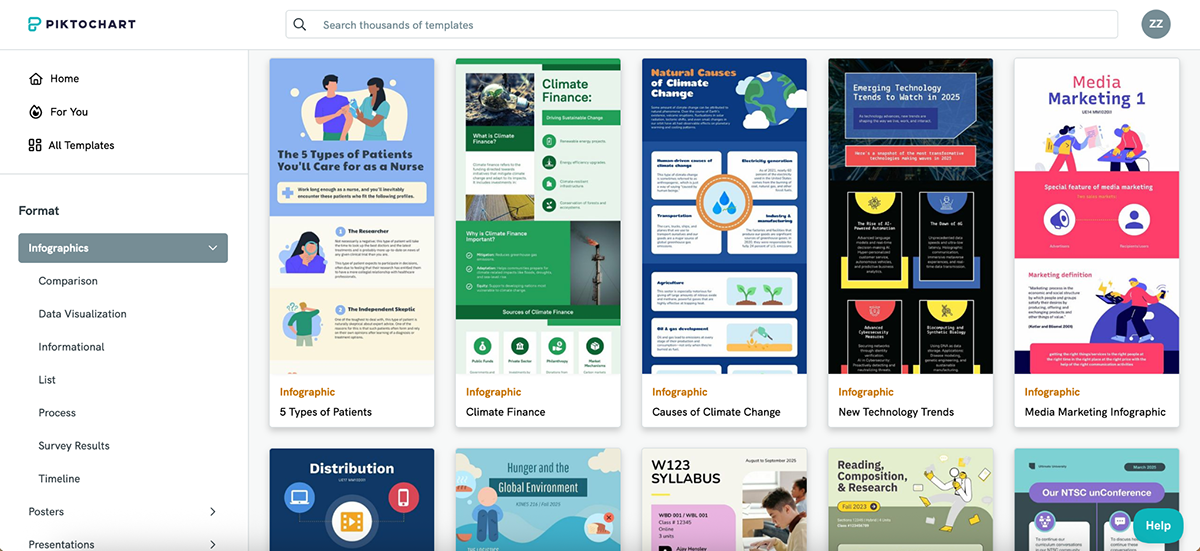The width and height of the screenshot is (1200, 551).
Task: Click the Format heading in sidebar
Action: (x=39, y=211)
